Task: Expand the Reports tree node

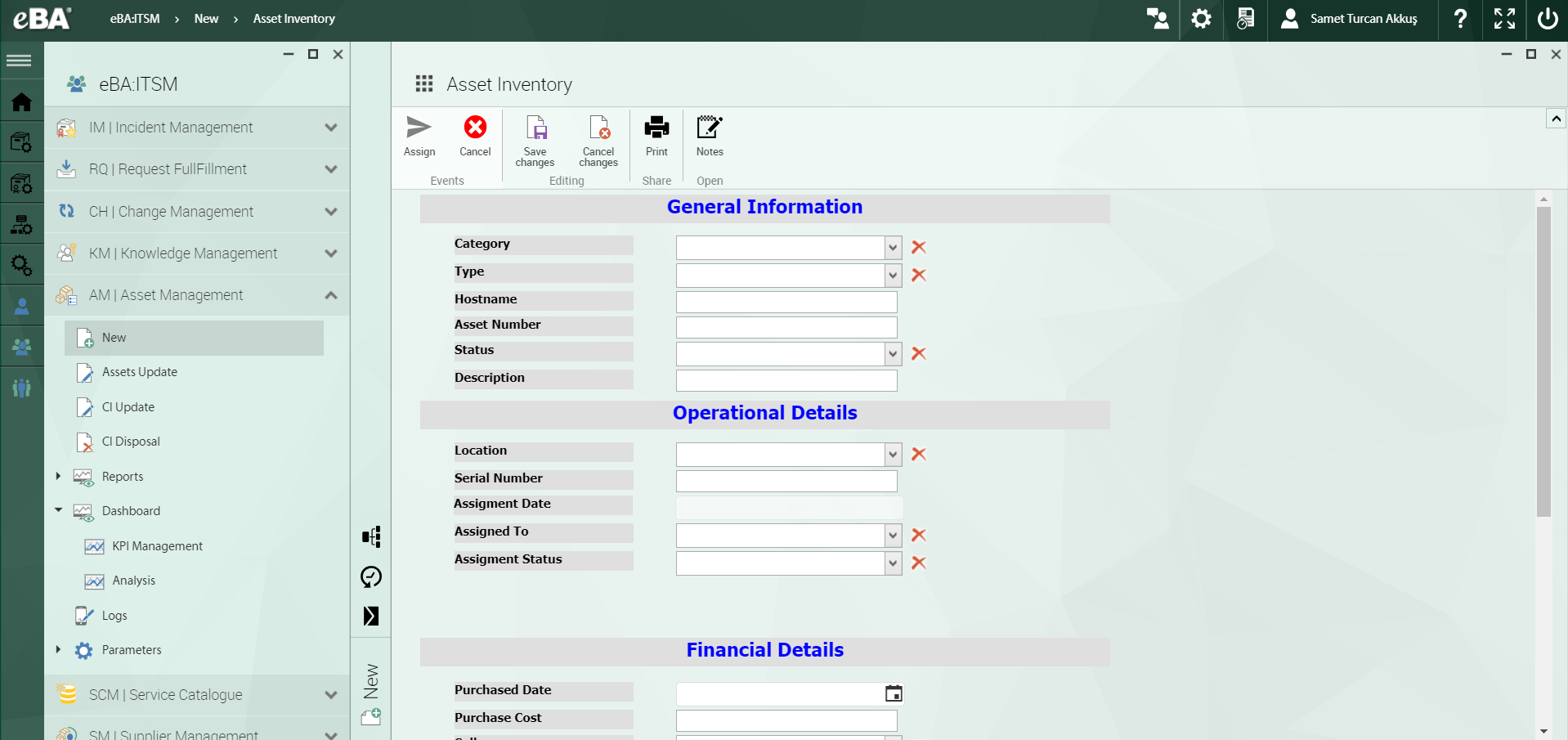Action: 58,476
